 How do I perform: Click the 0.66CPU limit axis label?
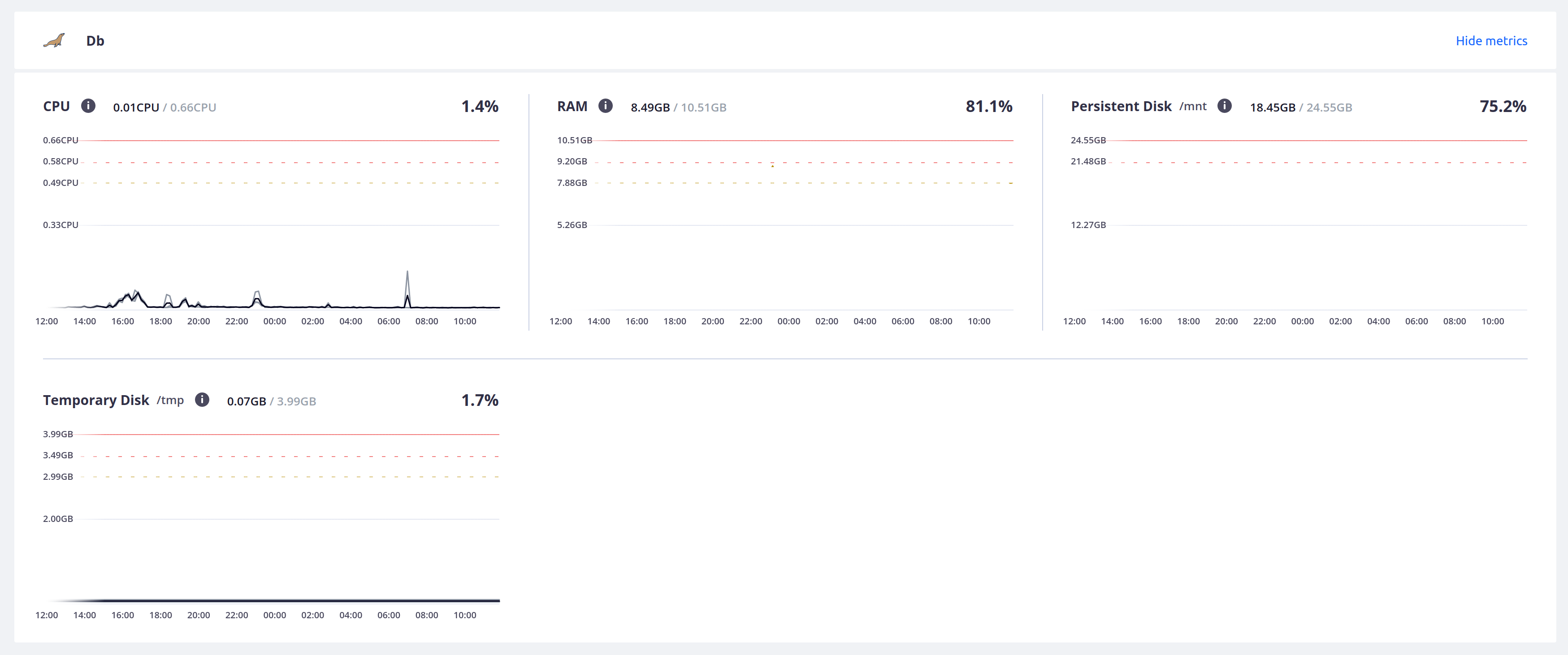(x=60, y=141)
